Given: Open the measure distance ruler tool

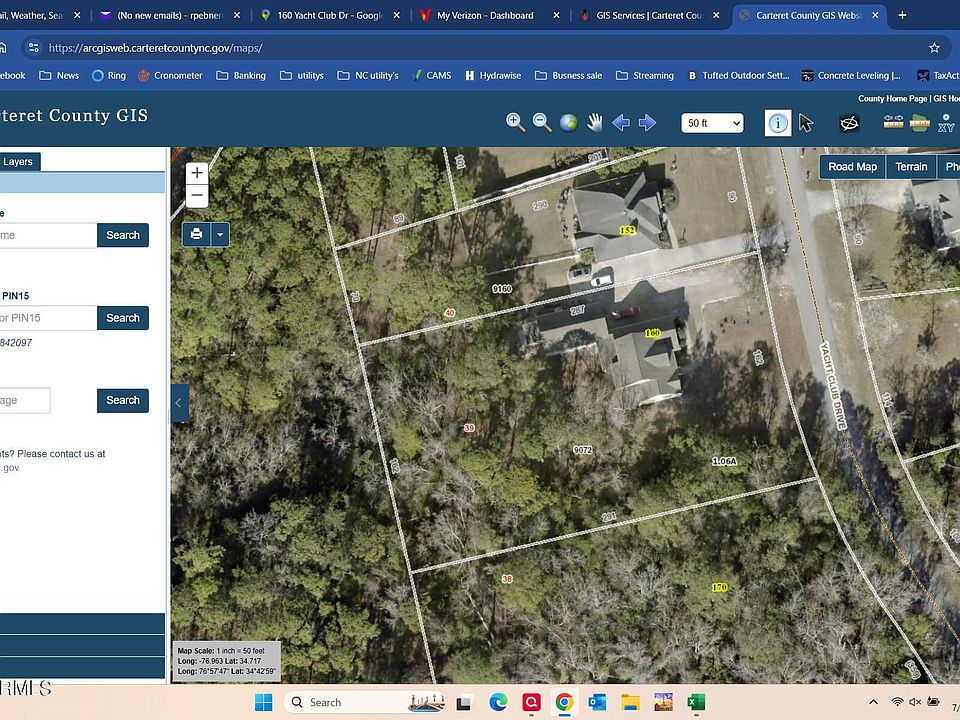Looking at the screenshot, I should click(893, 122).
